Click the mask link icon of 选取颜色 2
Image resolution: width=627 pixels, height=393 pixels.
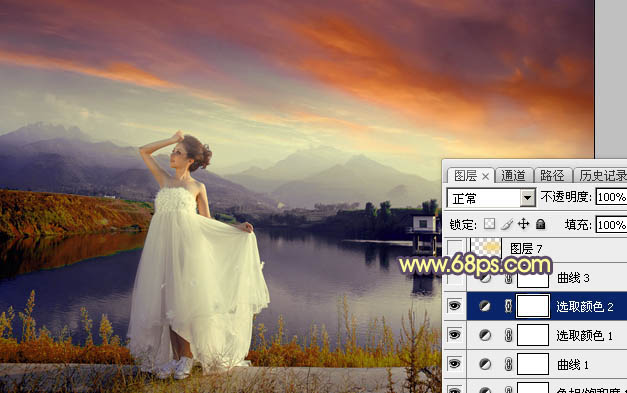[508, 306]
